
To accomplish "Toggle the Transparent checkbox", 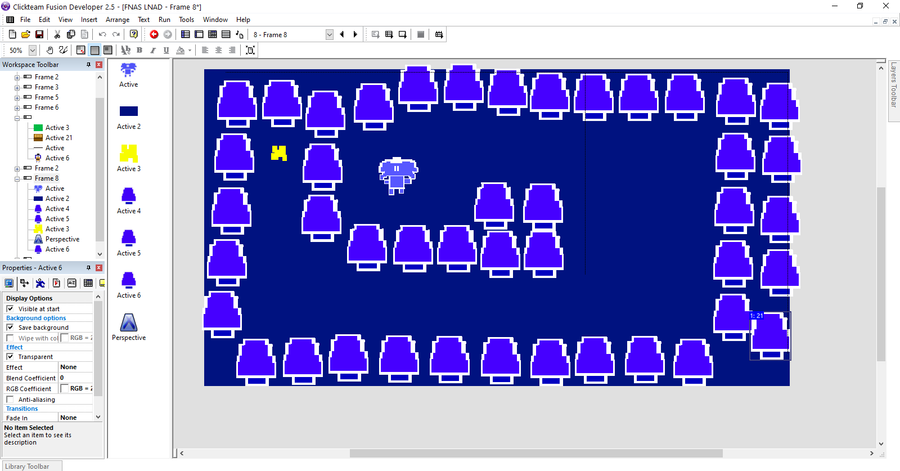I will [x=10, y=357].
